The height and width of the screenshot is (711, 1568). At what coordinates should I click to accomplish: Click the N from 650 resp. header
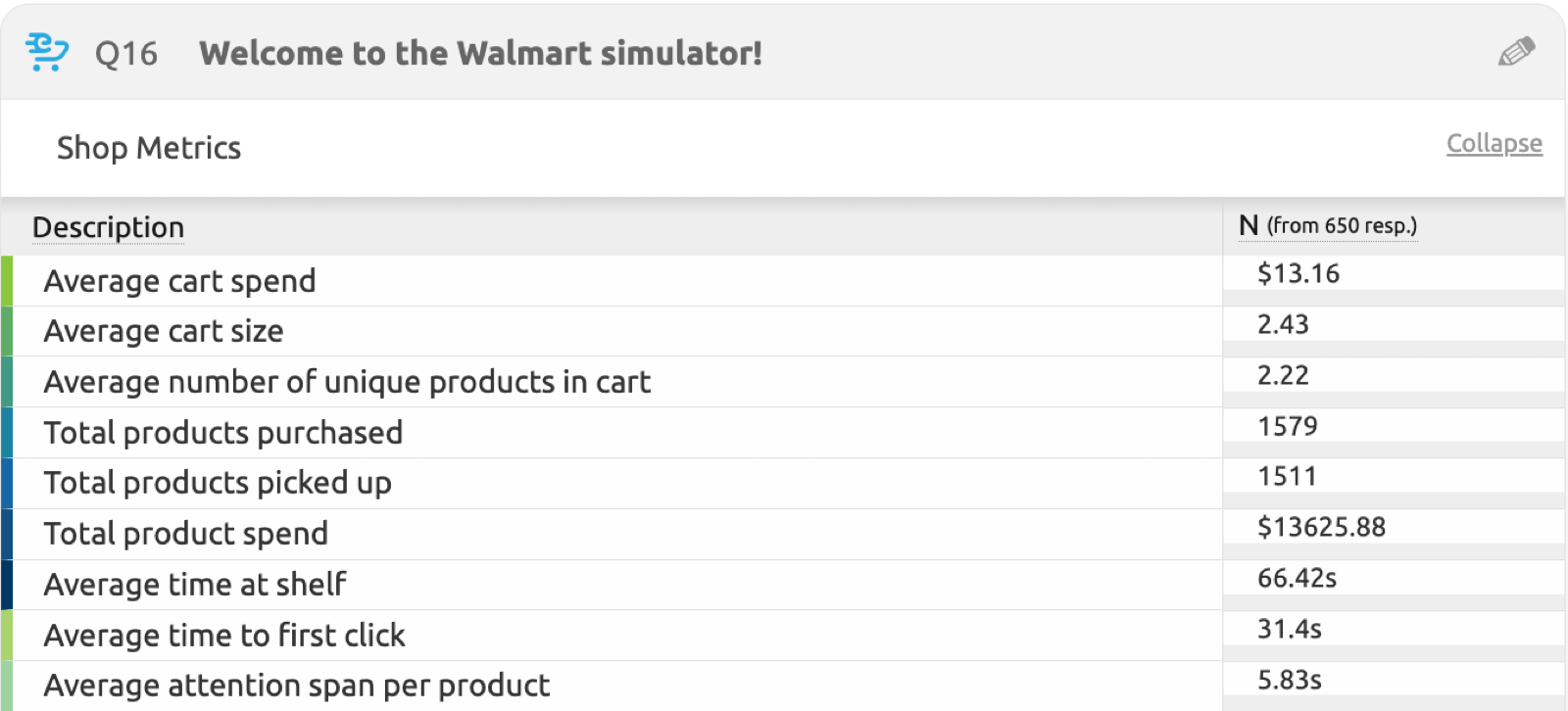1327,226
